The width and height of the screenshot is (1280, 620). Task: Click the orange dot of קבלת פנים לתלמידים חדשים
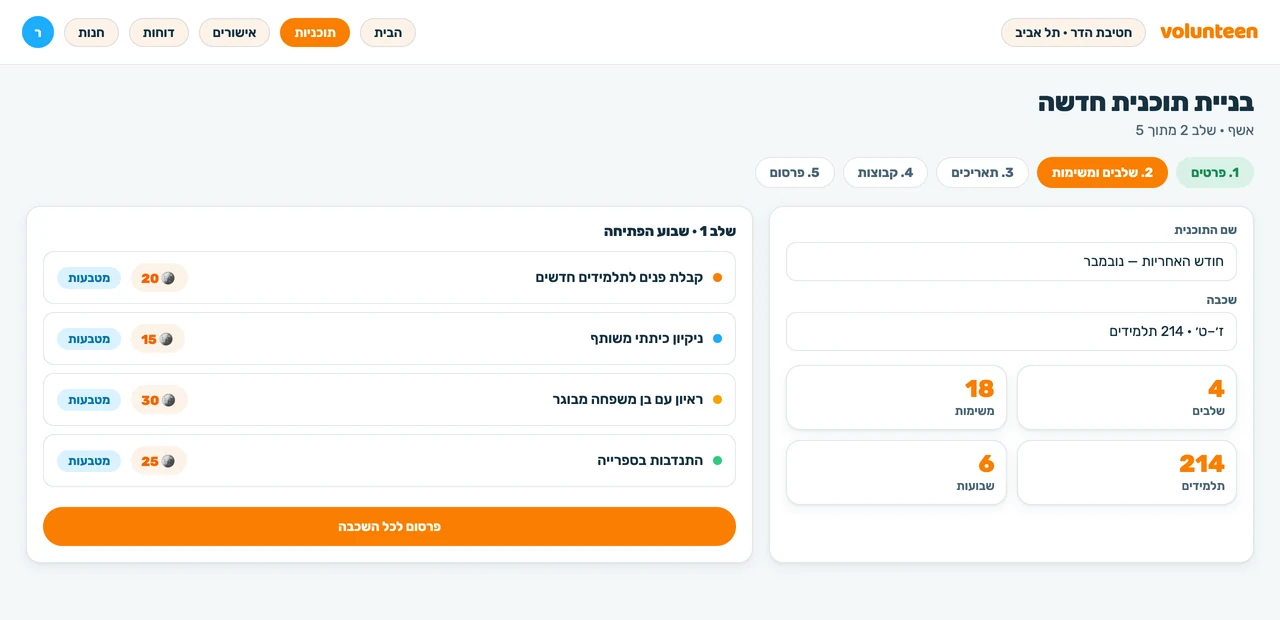(717, 278)
